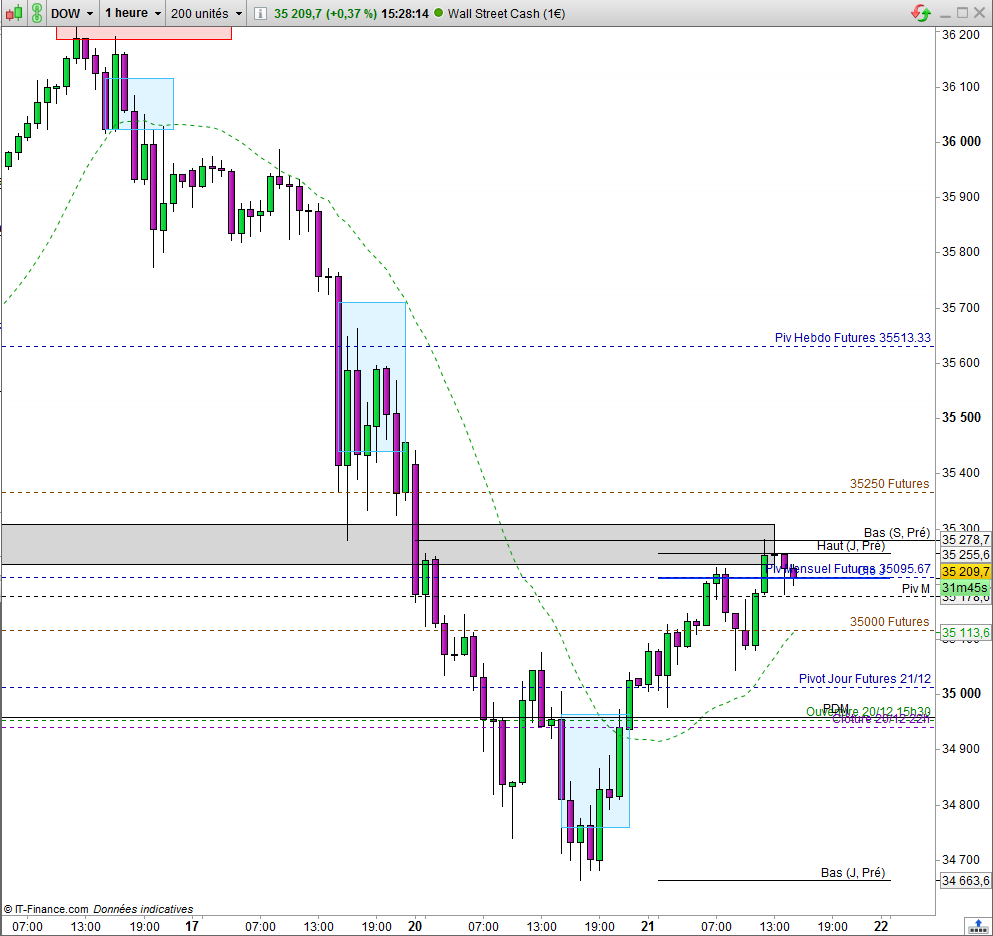
Task: Select the Piv Hebdo Futures 35513.33 line label
Action: 852,338
